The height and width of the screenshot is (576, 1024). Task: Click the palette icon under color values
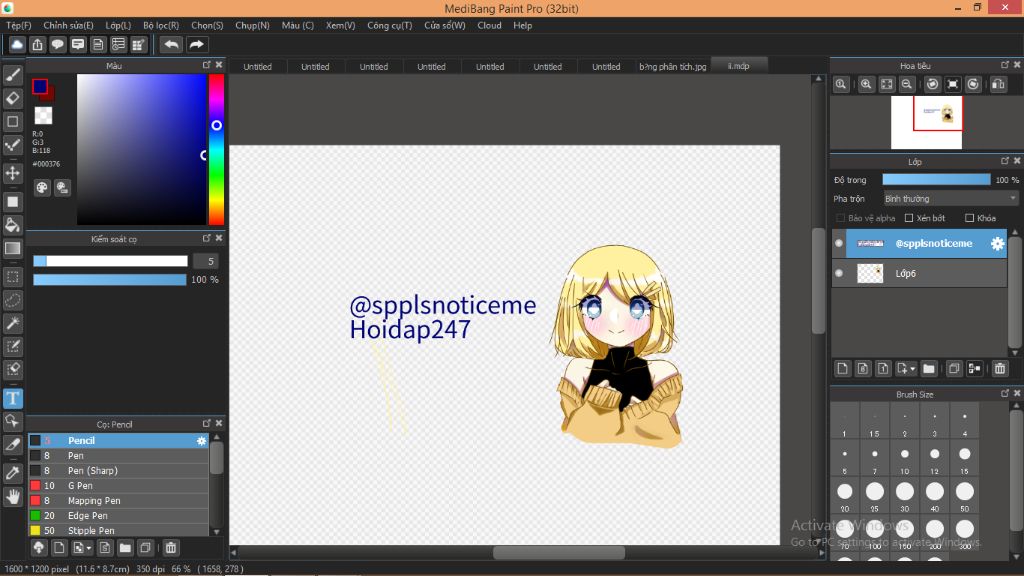pos(42,188)
